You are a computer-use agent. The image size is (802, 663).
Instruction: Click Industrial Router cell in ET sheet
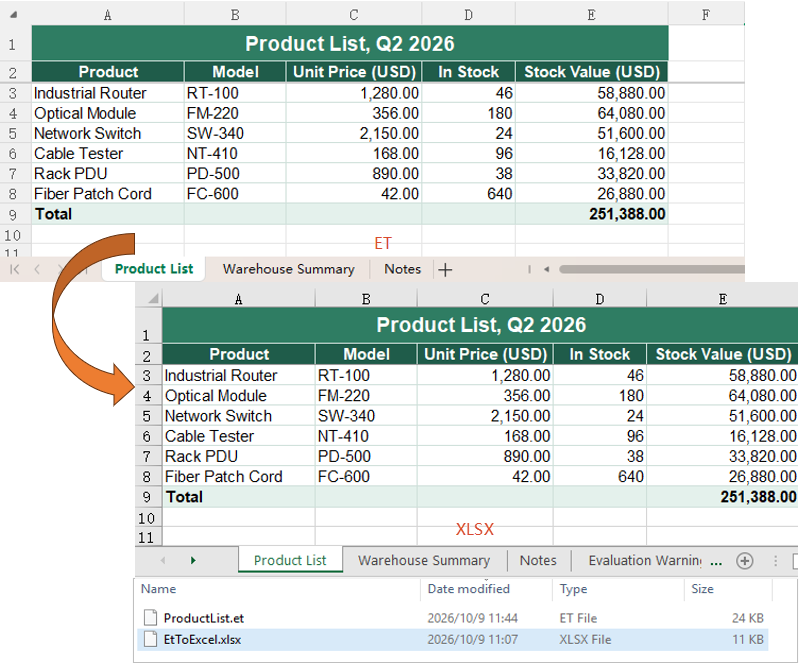(x=108, y=93)
